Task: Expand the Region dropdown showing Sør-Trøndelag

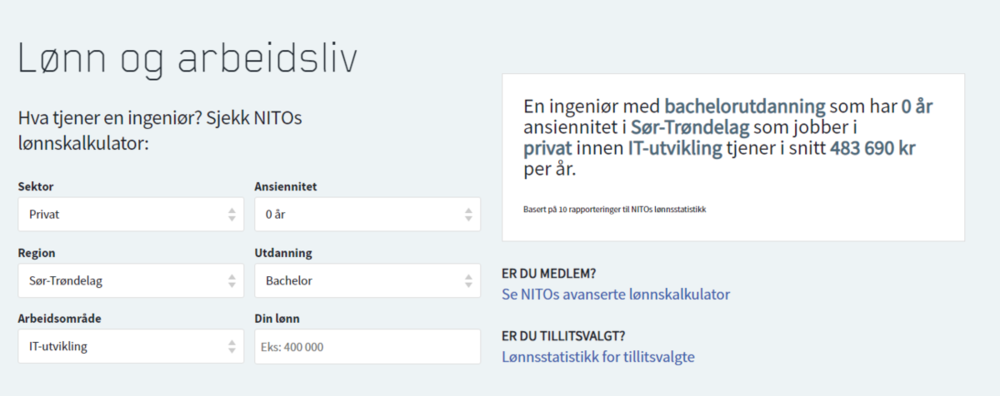Action: pyautogui.click(x=131, y=281)
